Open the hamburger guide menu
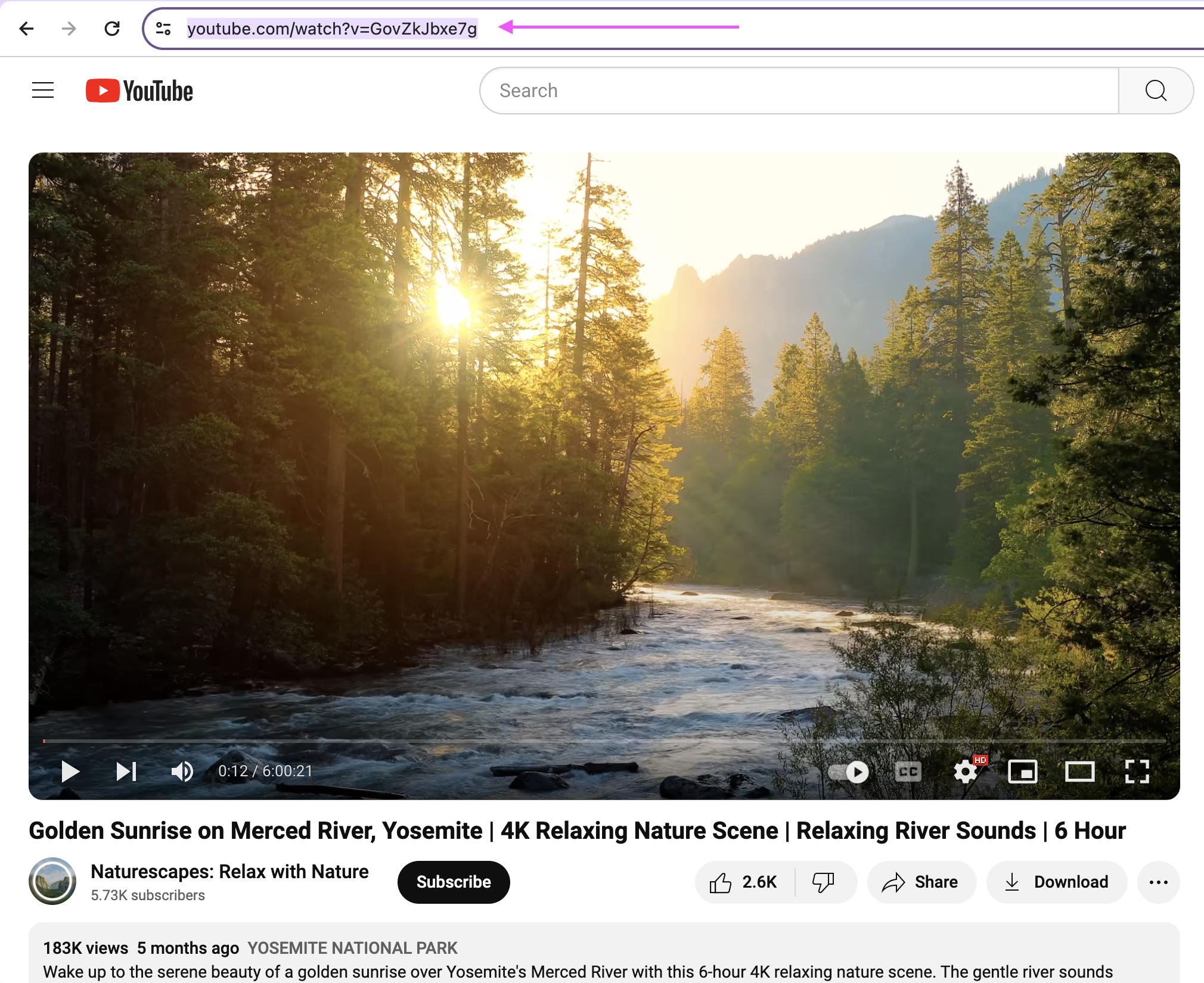The height and width of the screenshot is (983, 1204). click(x=43, y=91)
